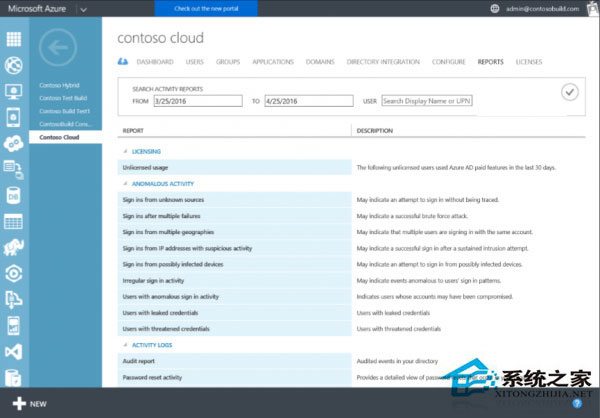Switch to the LICENSES tab

(529, 62)
